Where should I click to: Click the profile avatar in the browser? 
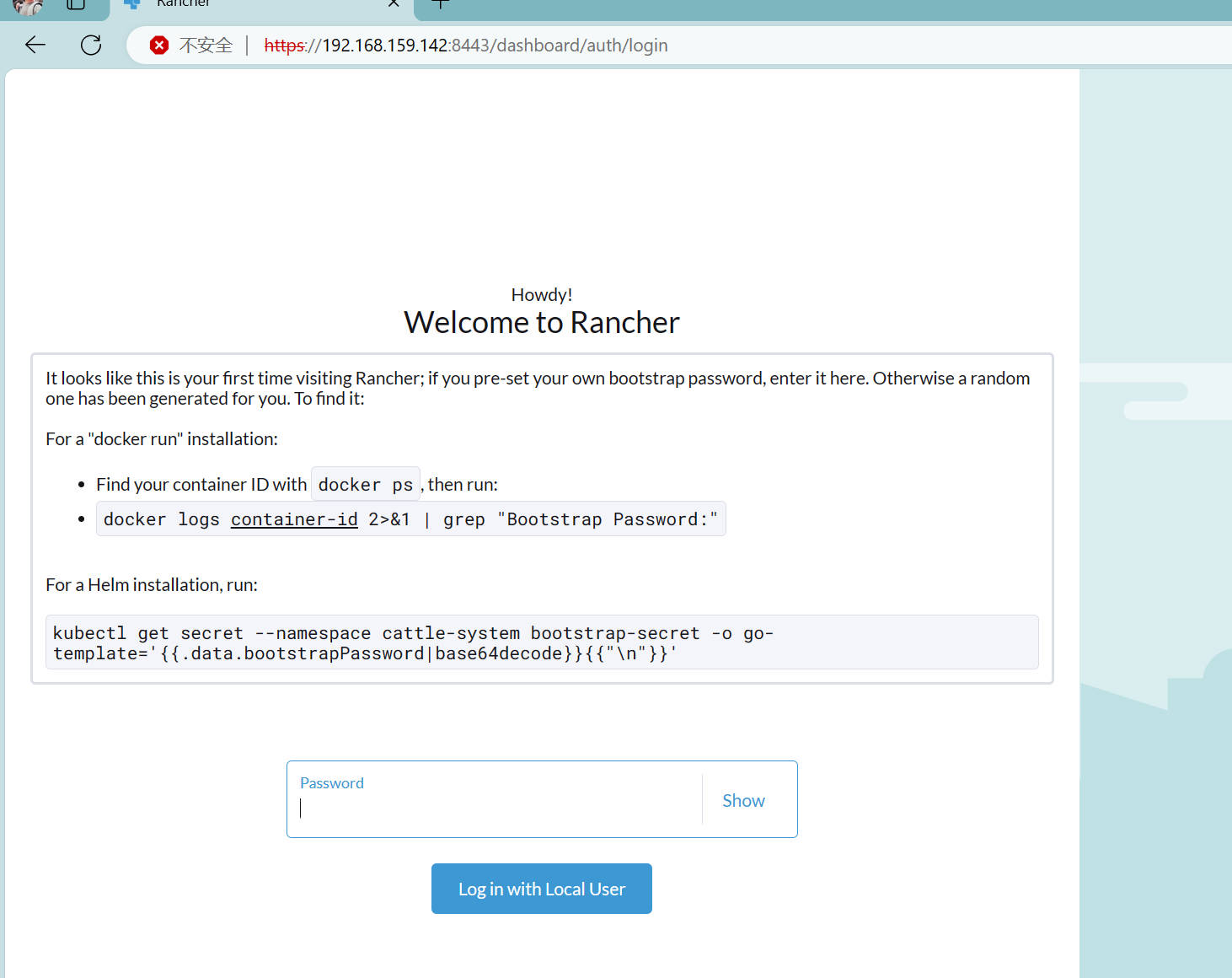coord(27,6)
